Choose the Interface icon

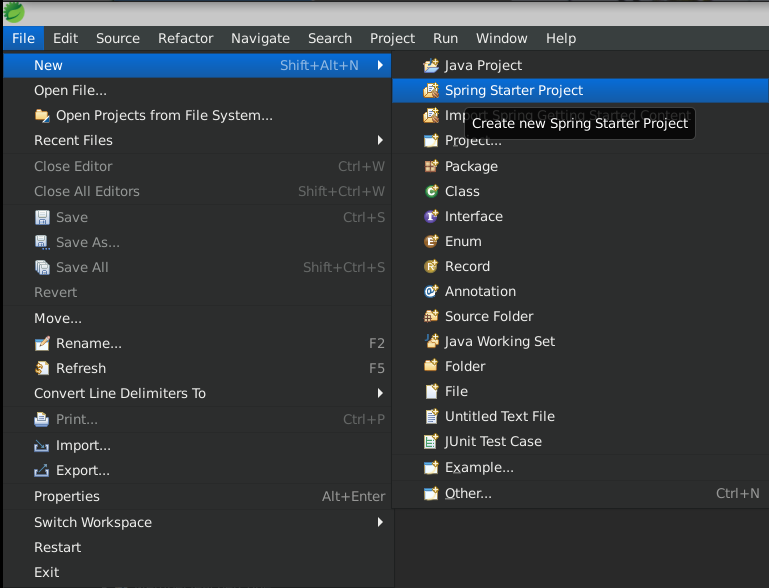pos(431,216)
